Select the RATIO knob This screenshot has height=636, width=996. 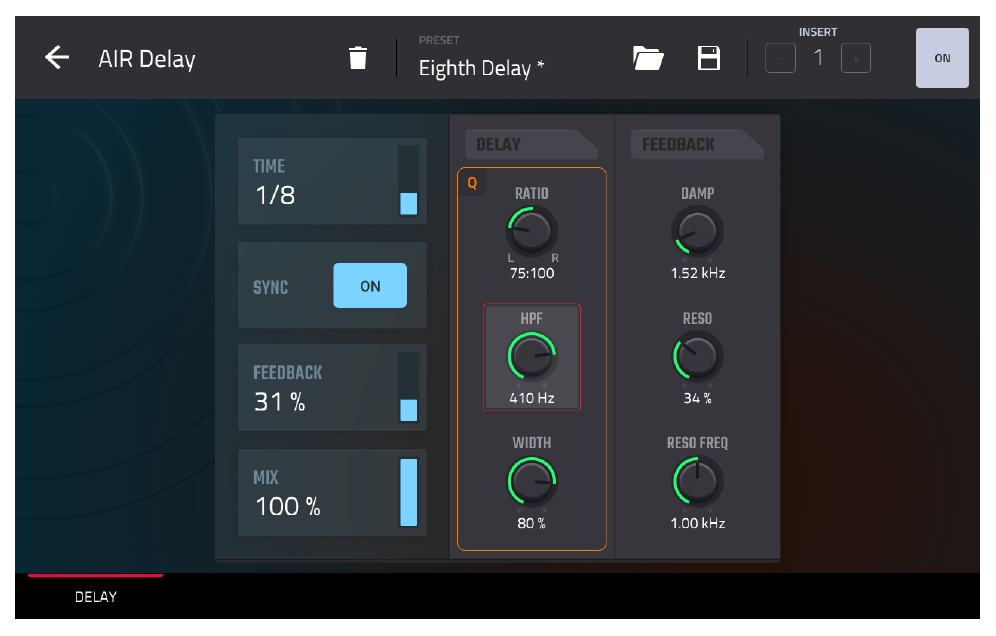pyautogui.click(x=532, y=231)
